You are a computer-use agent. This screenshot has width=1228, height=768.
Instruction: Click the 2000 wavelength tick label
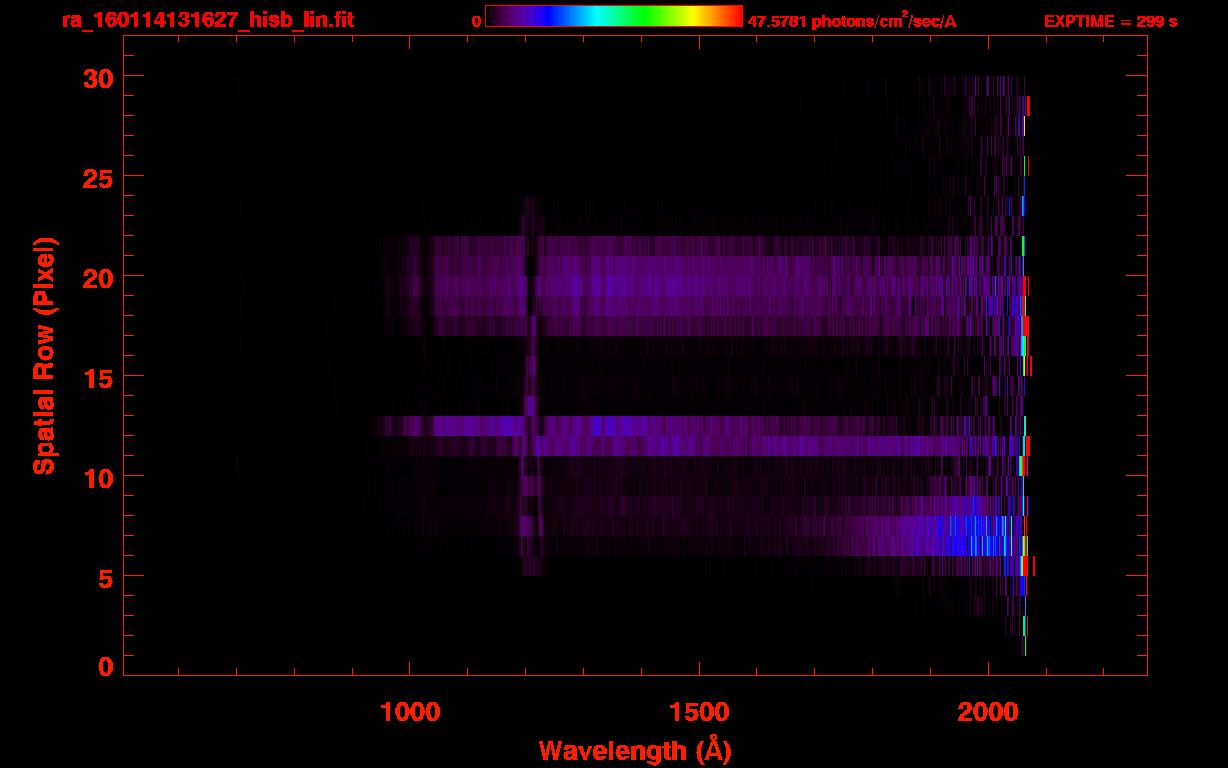pos(987,711)
